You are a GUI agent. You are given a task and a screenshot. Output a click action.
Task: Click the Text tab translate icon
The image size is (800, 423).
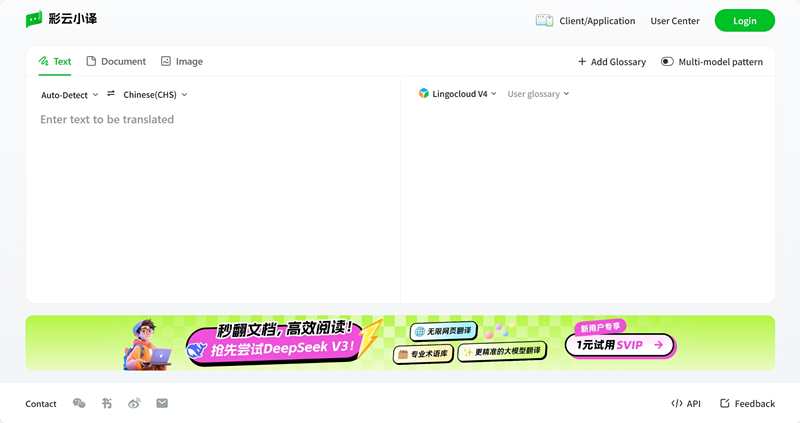[x=43, y=61]
